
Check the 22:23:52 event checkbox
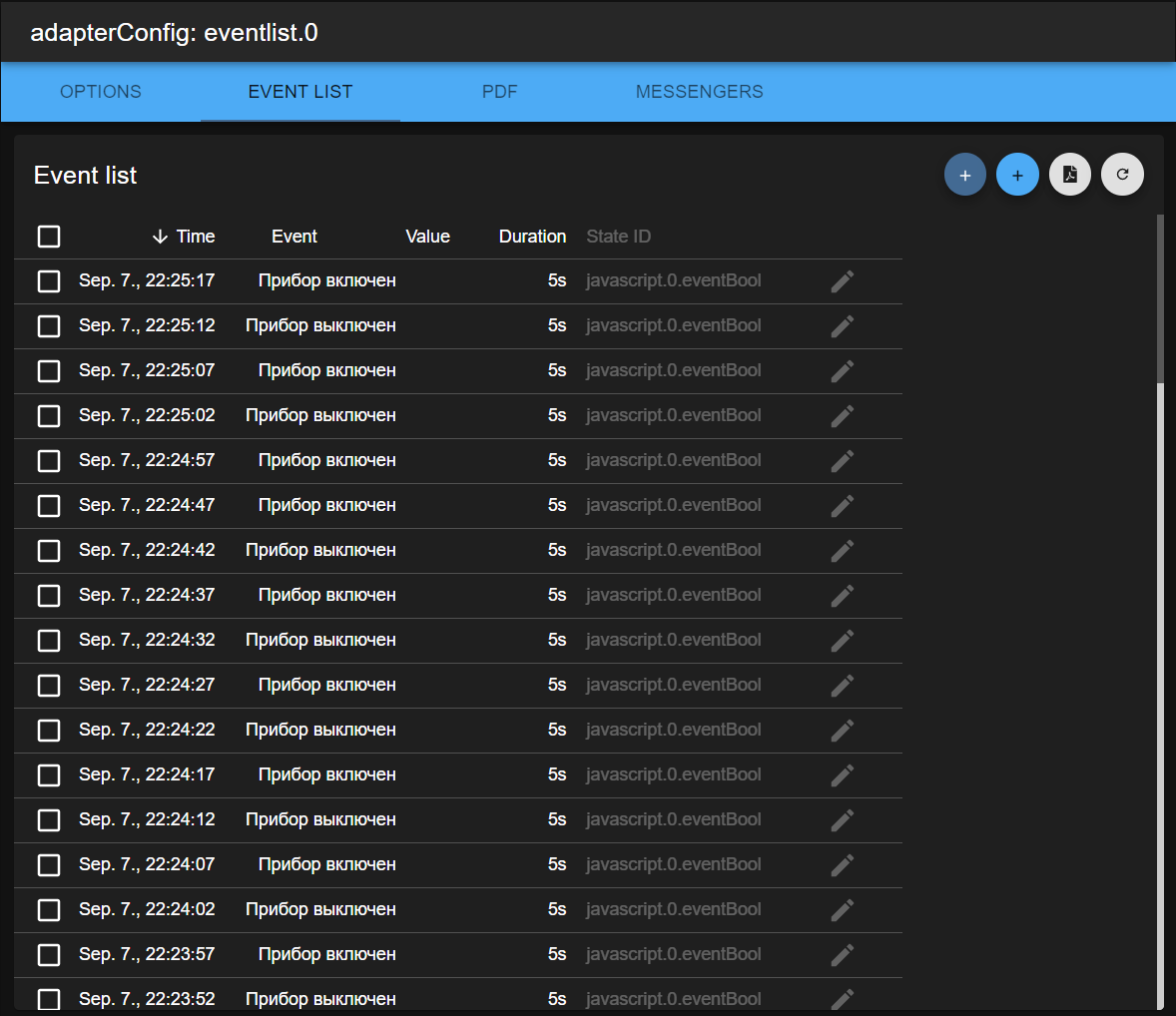pos(49,999)
